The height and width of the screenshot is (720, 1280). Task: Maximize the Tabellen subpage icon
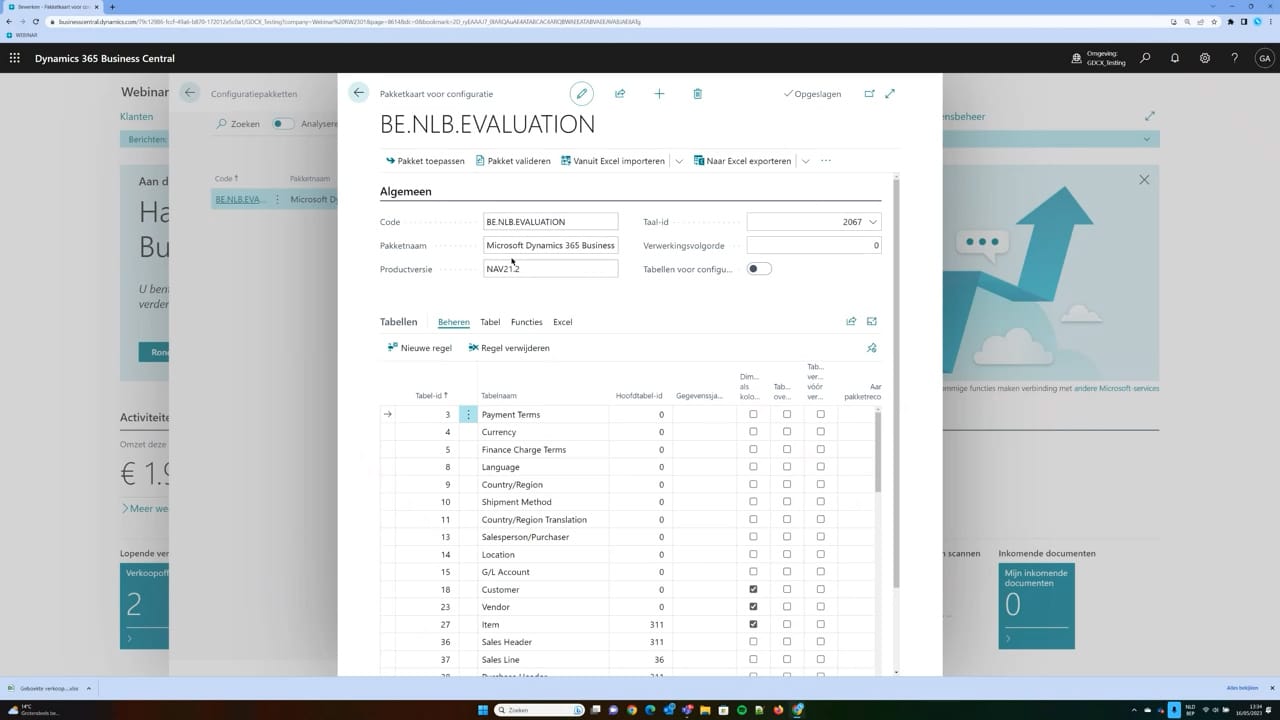[x=872, y=322]
